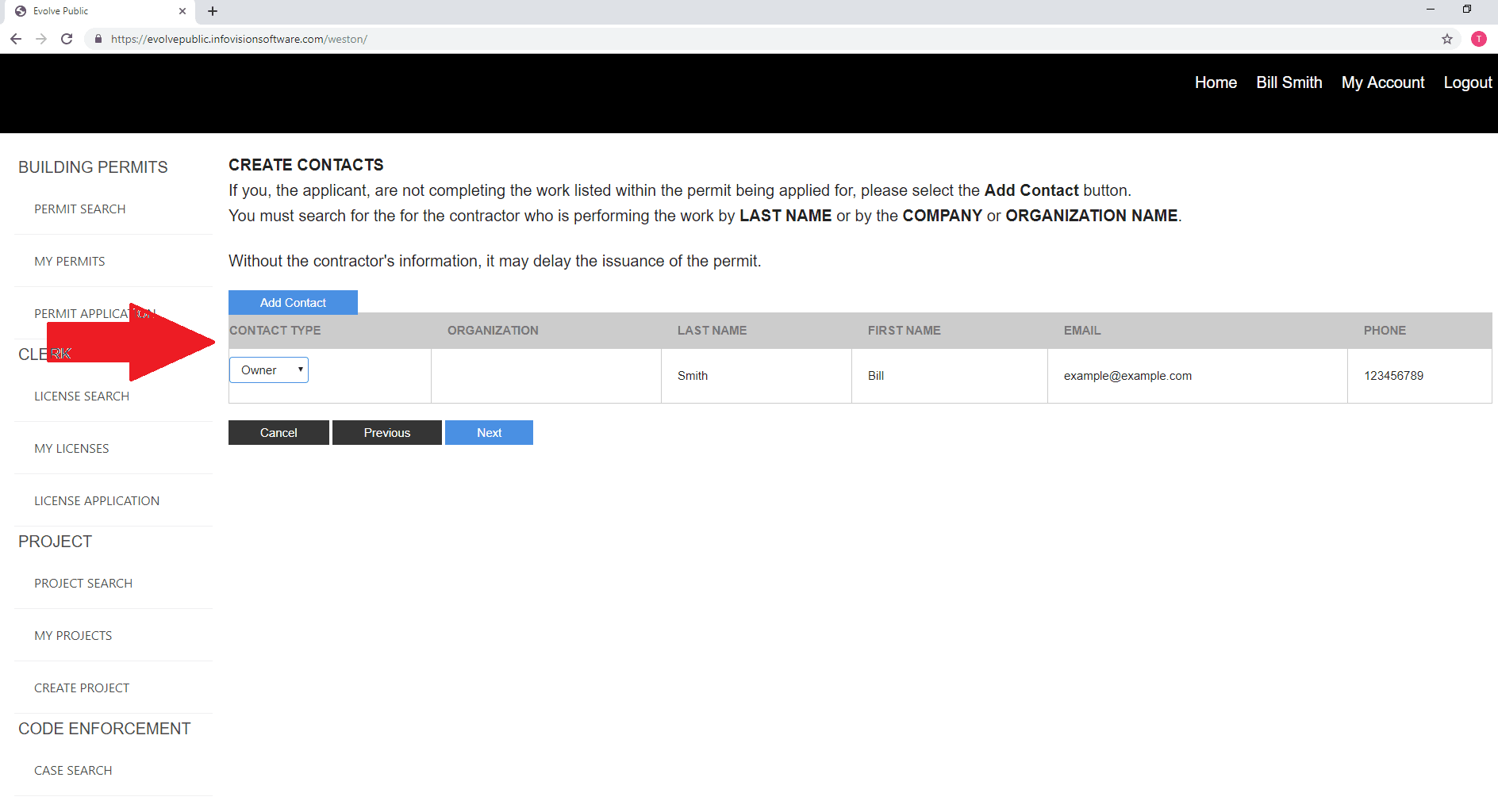Image resolution: width=1498 pixels, height=812 pixels.
Task: Click the browser forward arrow icon
Action: tap(41, 39)
